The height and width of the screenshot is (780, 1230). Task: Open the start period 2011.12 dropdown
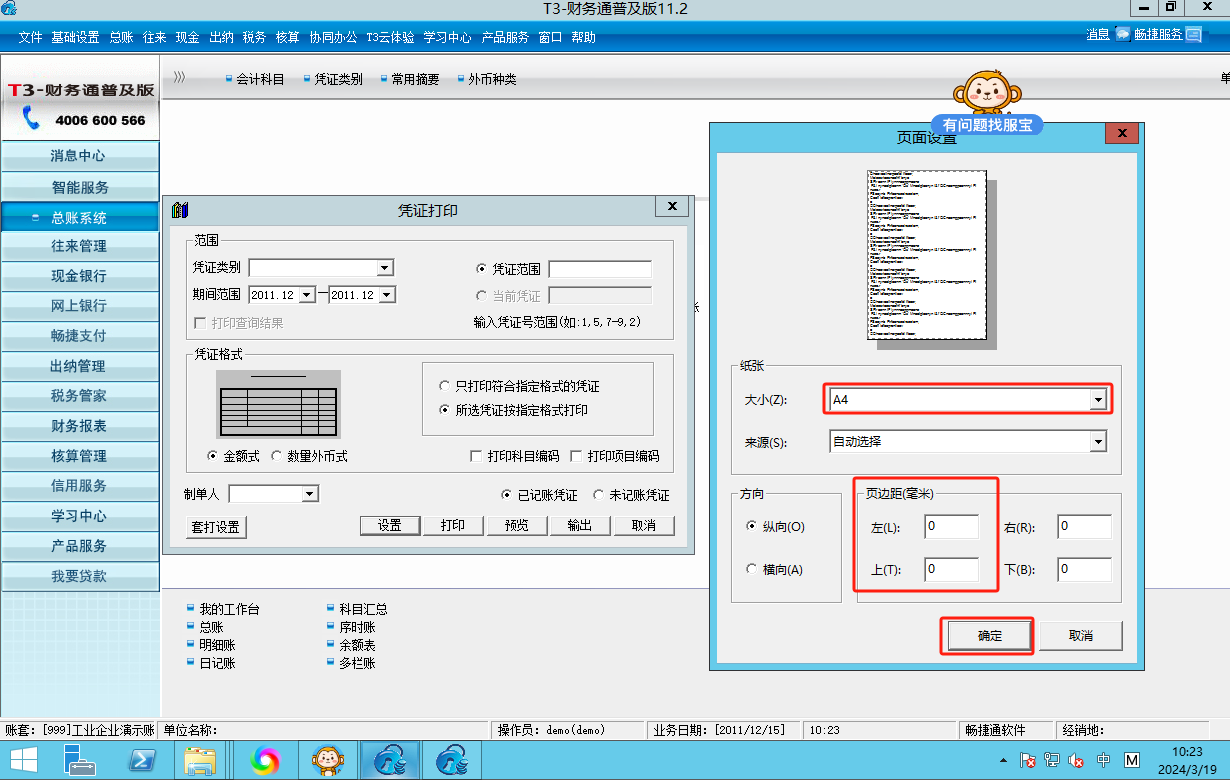[x=307, y=295]
